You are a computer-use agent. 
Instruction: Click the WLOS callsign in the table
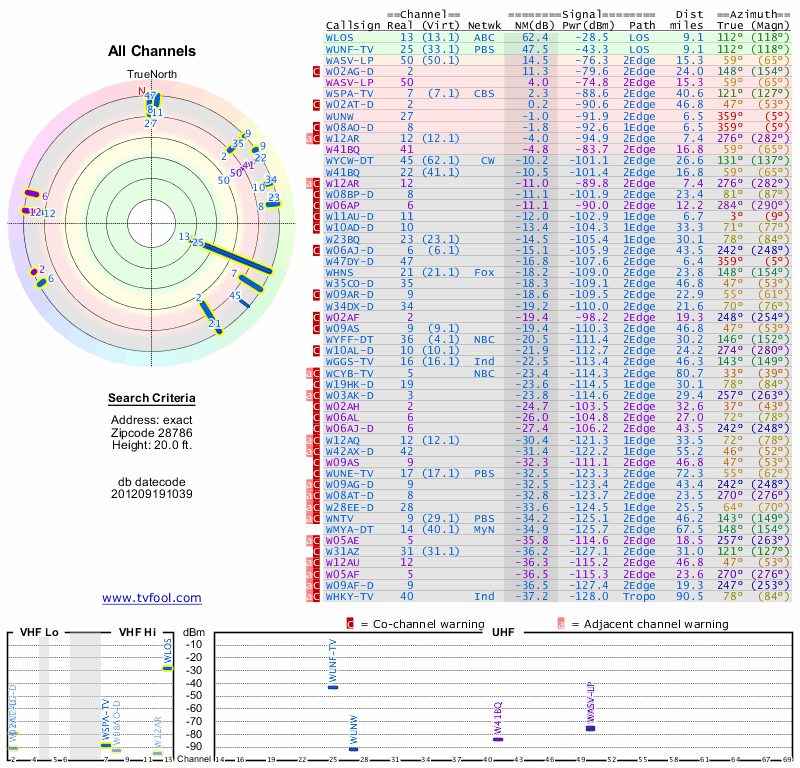coord(340,37)
